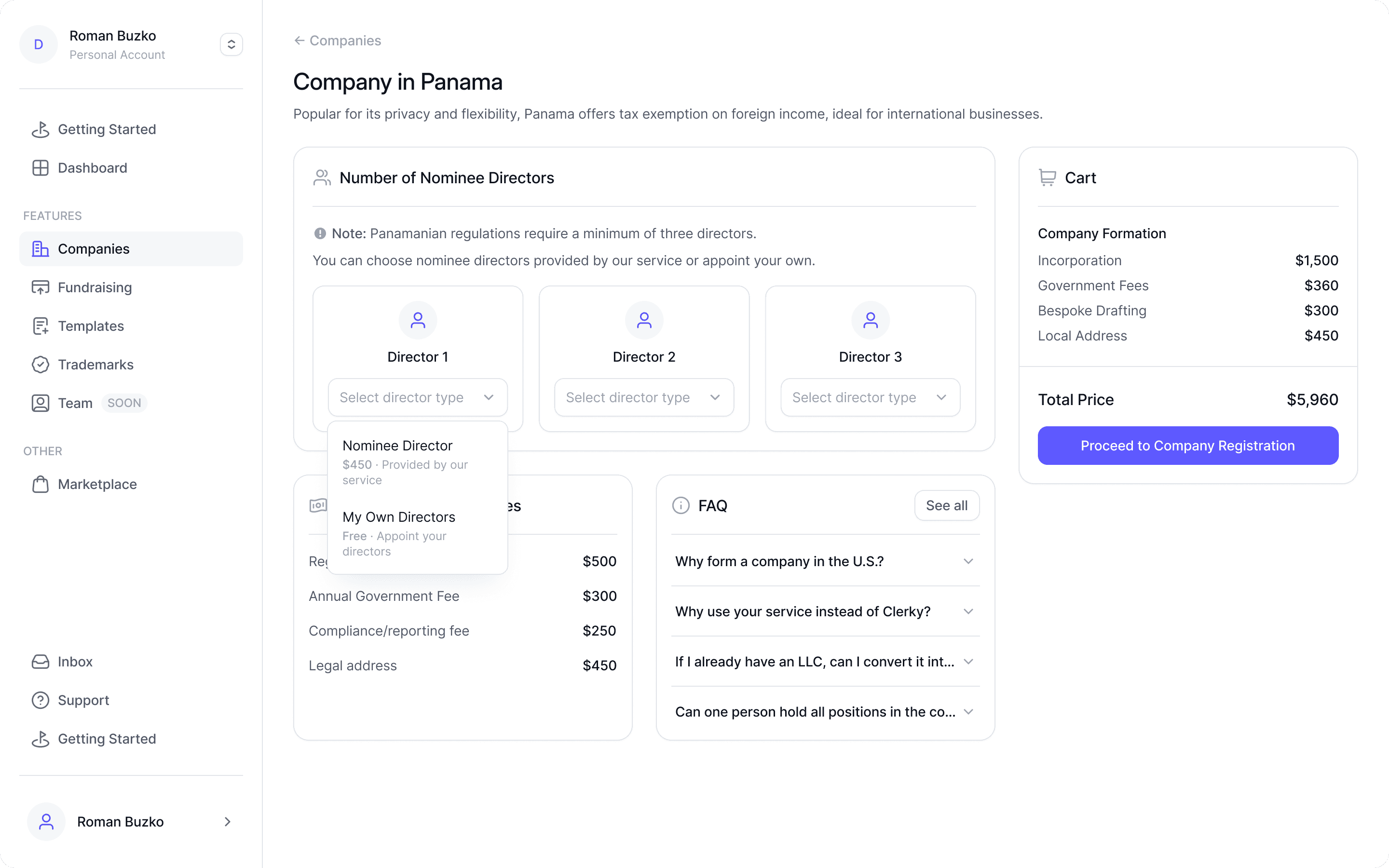This screenshot has height=868, width=1389.
Task: Click the Support question mark icon
Action: [40, 700]
